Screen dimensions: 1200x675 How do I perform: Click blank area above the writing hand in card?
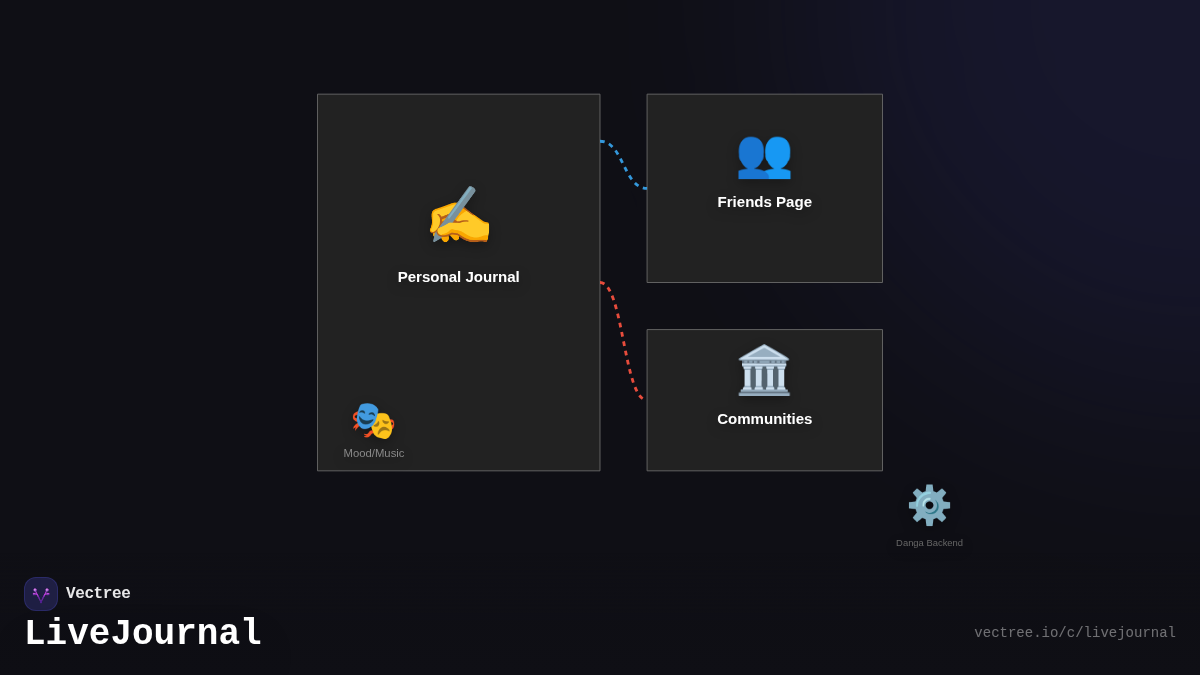(459, 135)
